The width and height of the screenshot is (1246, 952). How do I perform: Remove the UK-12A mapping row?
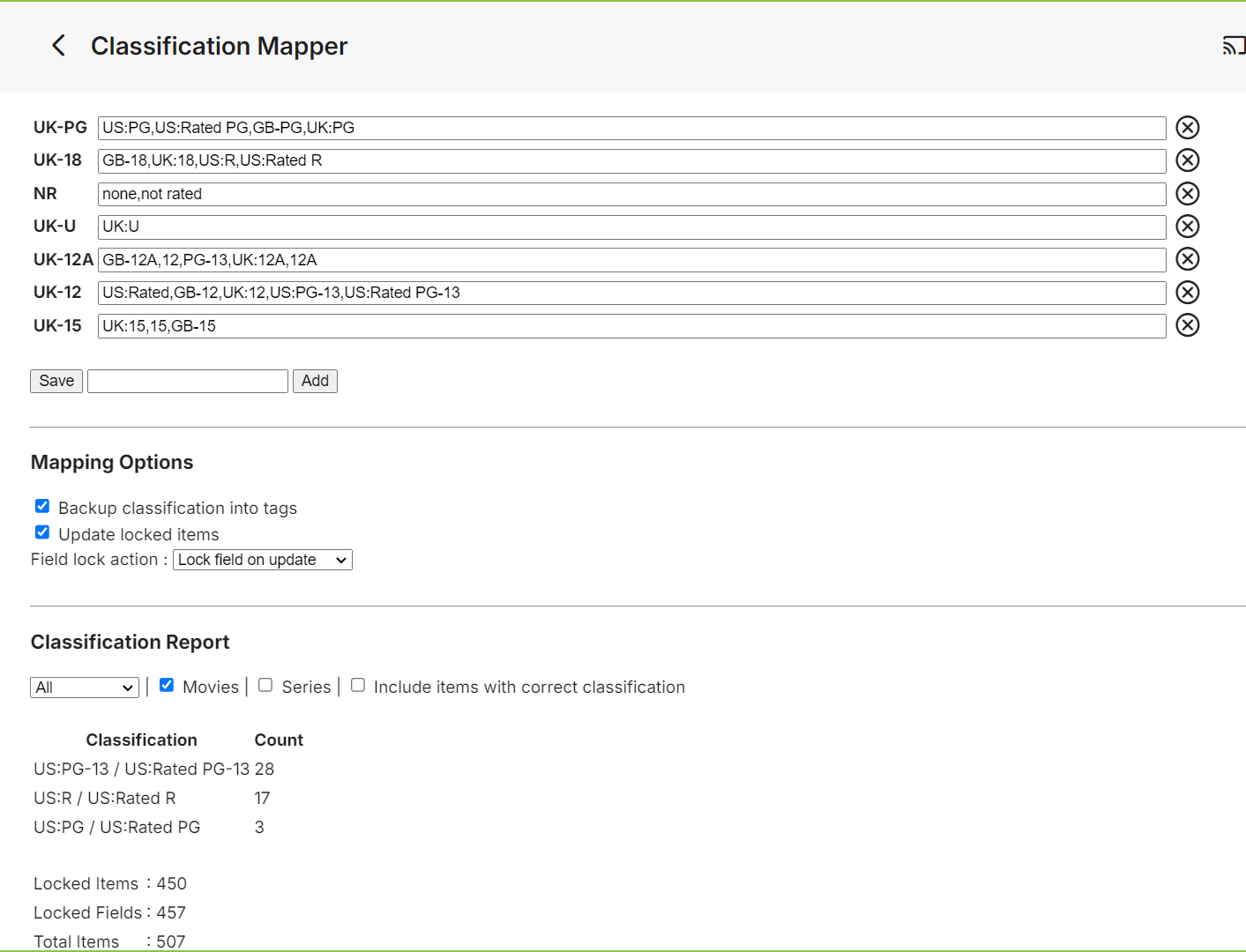pyautogui.click(x=1187, y=259)
